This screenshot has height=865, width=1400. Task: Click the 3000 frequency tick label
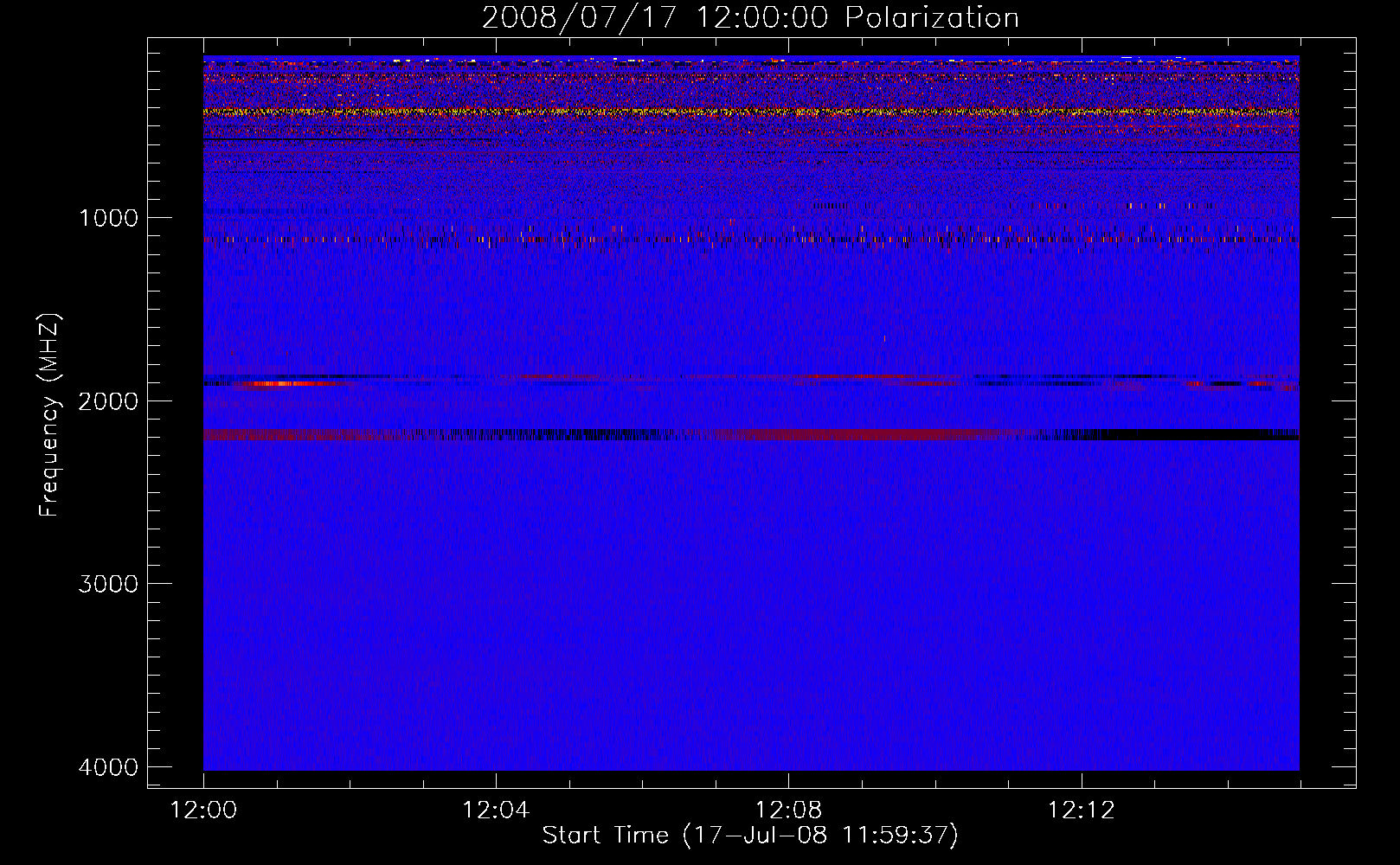click(x=107, y=584)
